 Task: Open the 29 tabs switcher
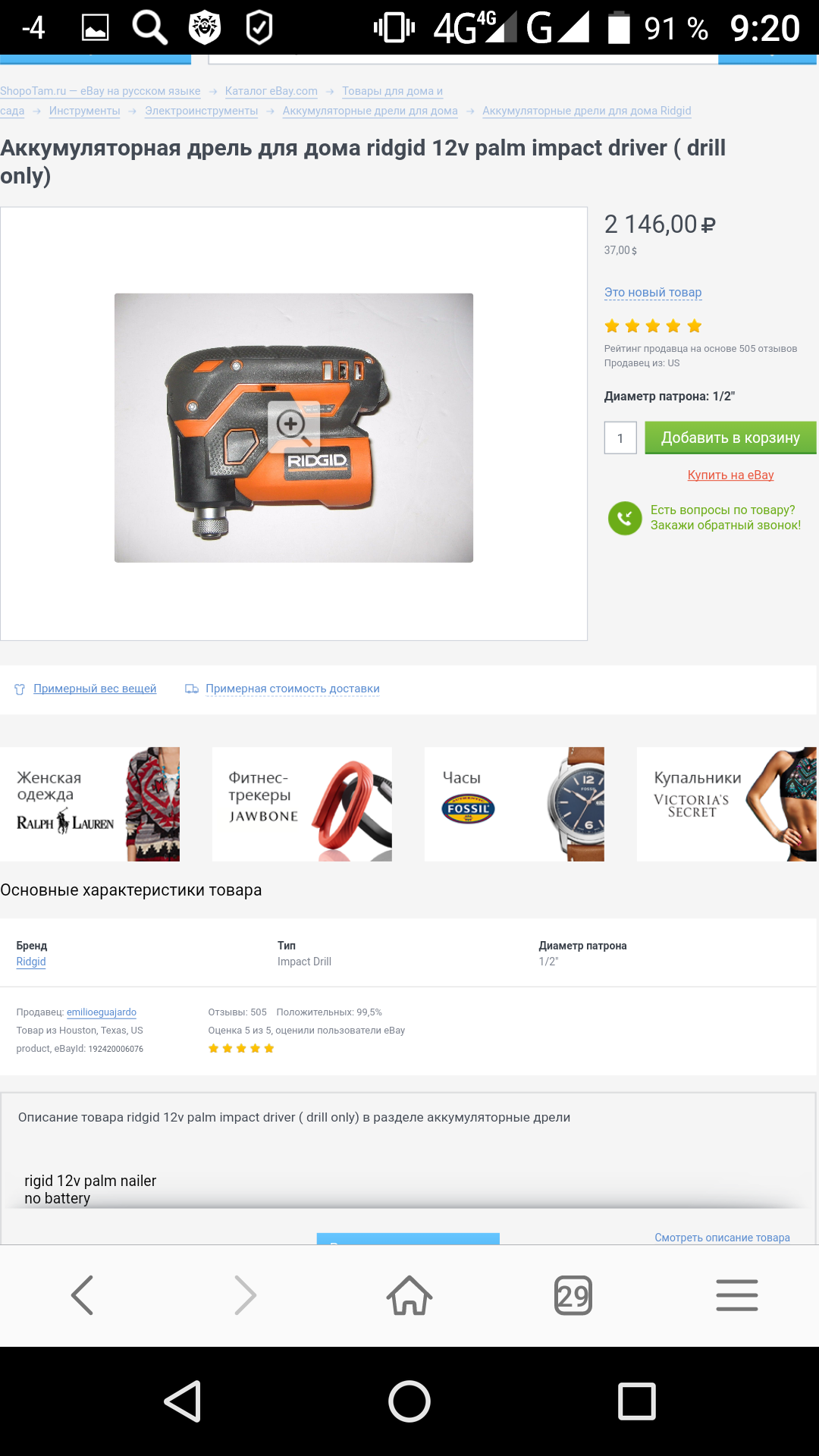pos(573,1295)
